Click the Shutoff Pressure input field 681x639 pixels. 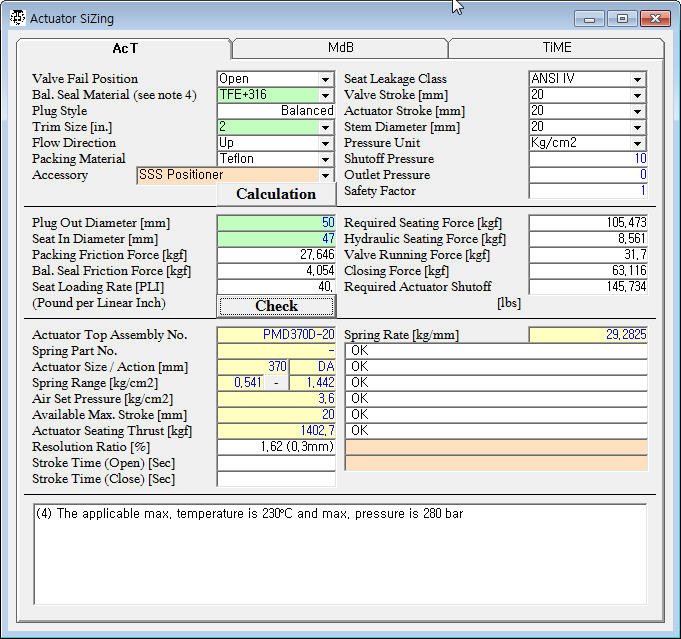(x=588, y=159)
